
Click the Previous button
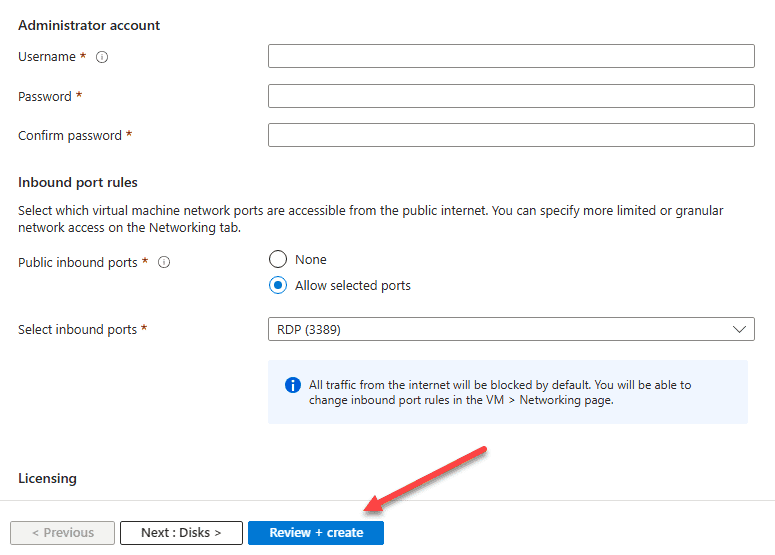pos(62,533)
